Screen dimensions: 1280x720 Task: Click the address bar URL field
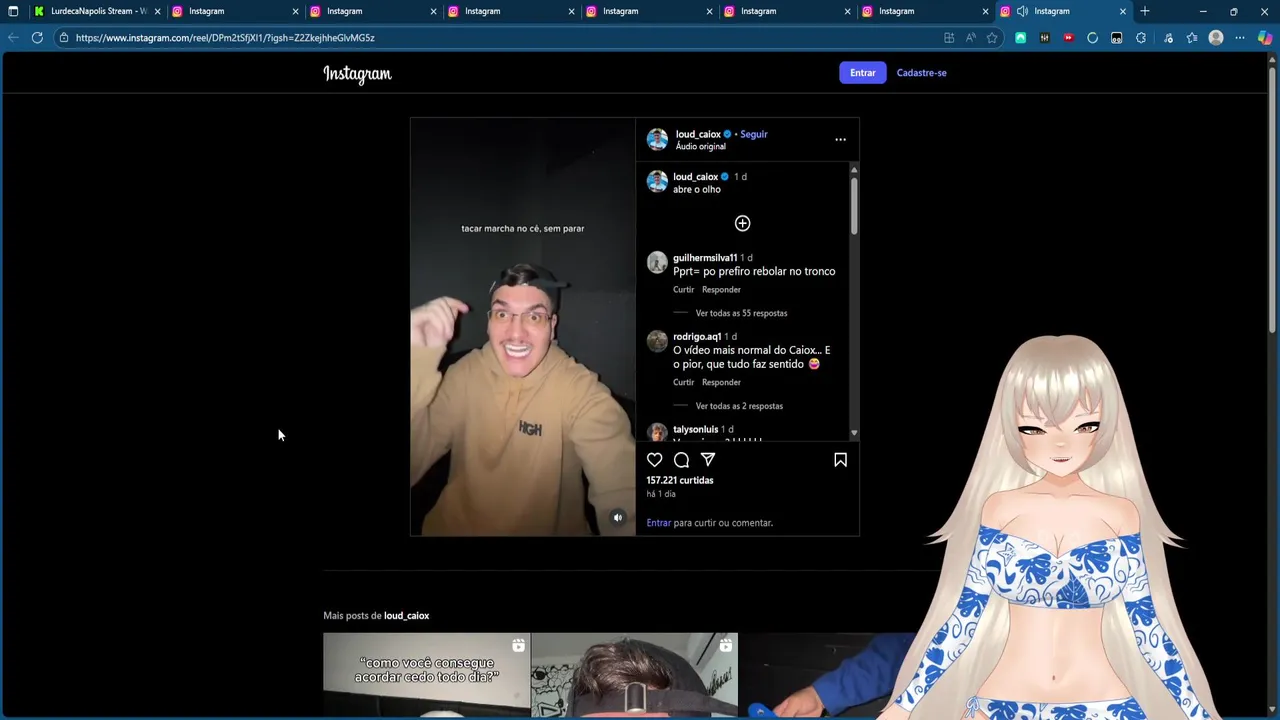500,38
